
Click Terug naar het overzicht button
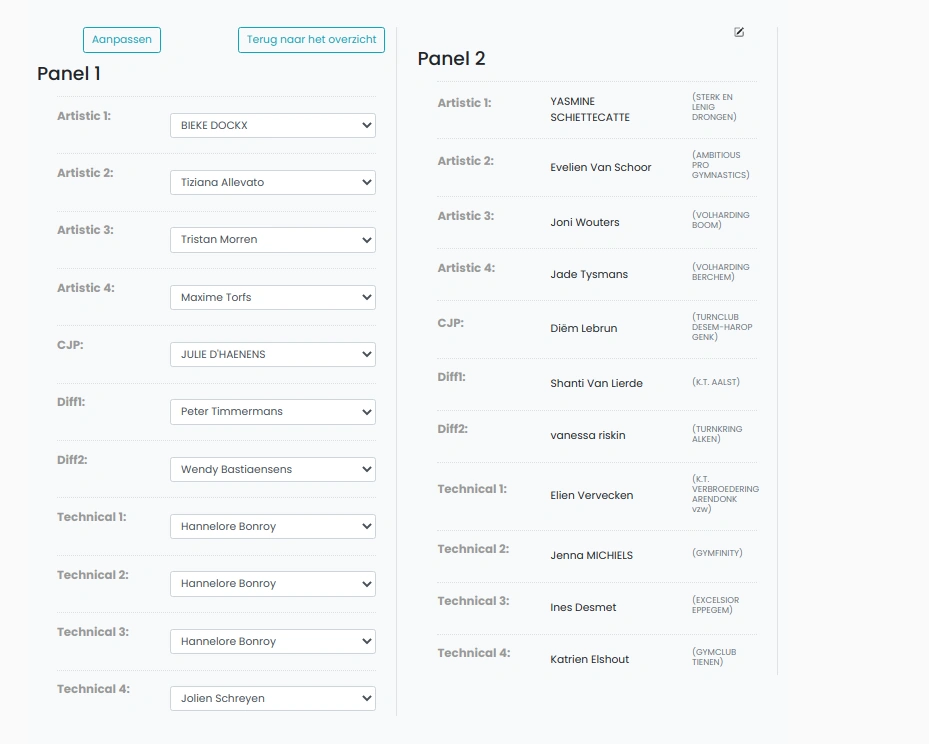tap(311, 40)
